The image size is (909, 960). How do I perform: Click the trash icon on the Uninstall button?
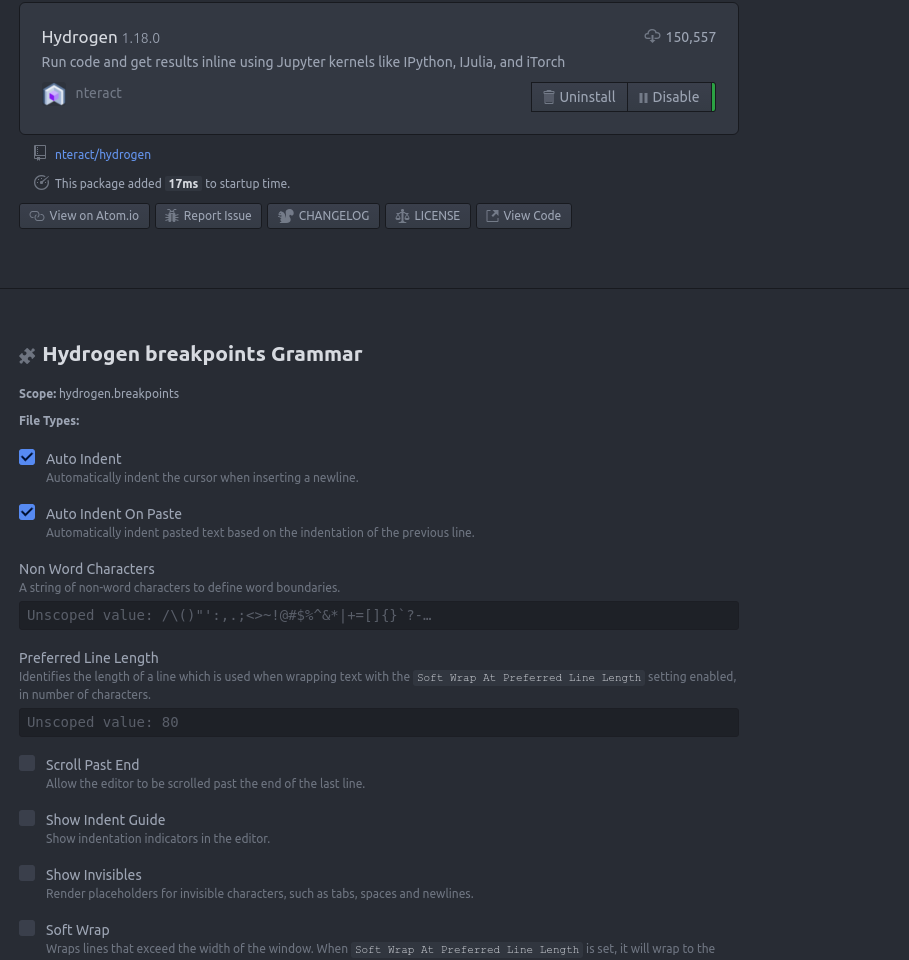pos(549,97)
